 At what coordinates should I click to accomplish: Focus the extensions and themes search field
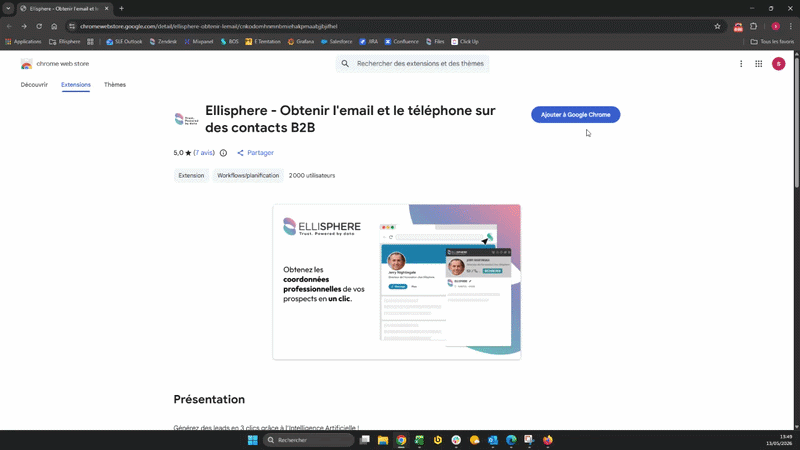pyautogui.click(x=412, y=64)
